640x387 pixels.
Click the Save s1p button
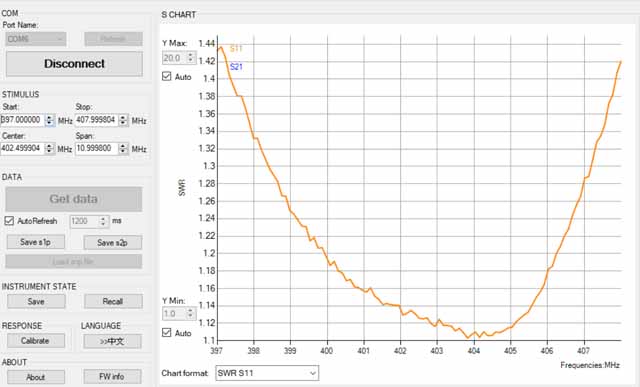coord(36,242)
